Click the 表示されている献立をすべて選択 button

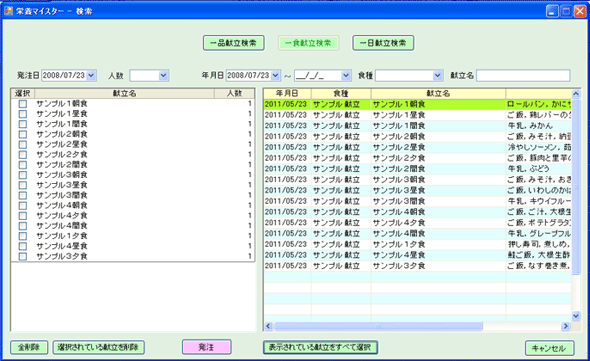click(320, 347)
